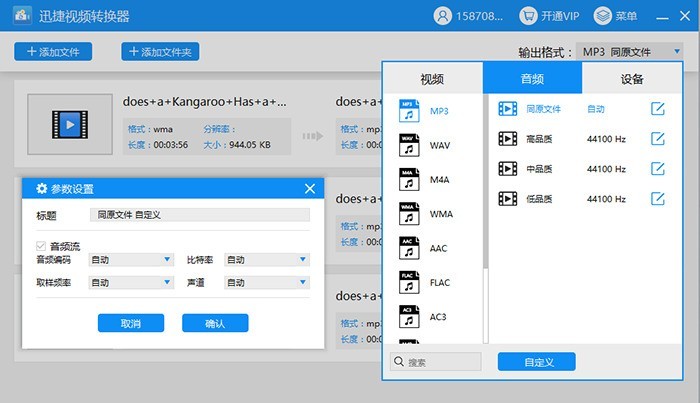Switch to the 视频 tab
The image size is (700, 403).
(432, 79)
